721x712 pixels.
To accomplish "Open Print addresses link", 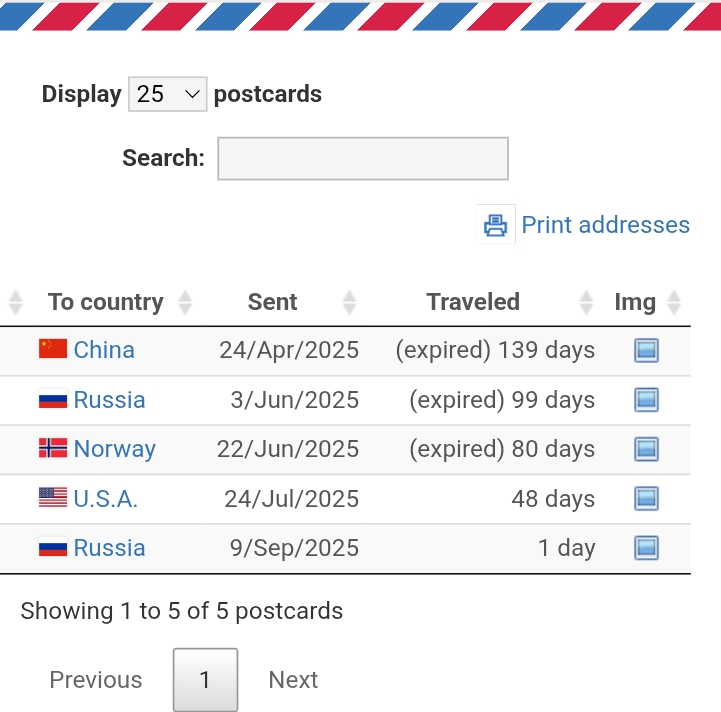I will pos(605,225).
